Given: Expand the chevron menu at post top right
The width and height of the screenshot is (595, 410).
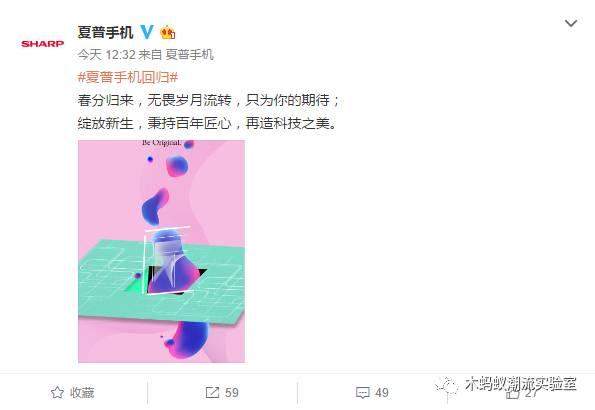Looking at the screenshot, I should pos(571,24).
